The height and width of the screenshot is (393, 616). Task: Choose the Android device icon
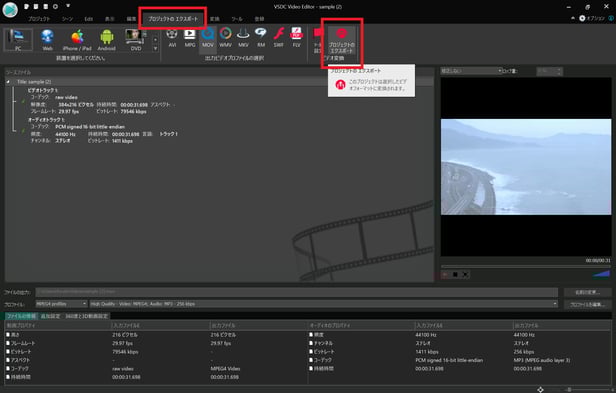(x=106, y=39)
